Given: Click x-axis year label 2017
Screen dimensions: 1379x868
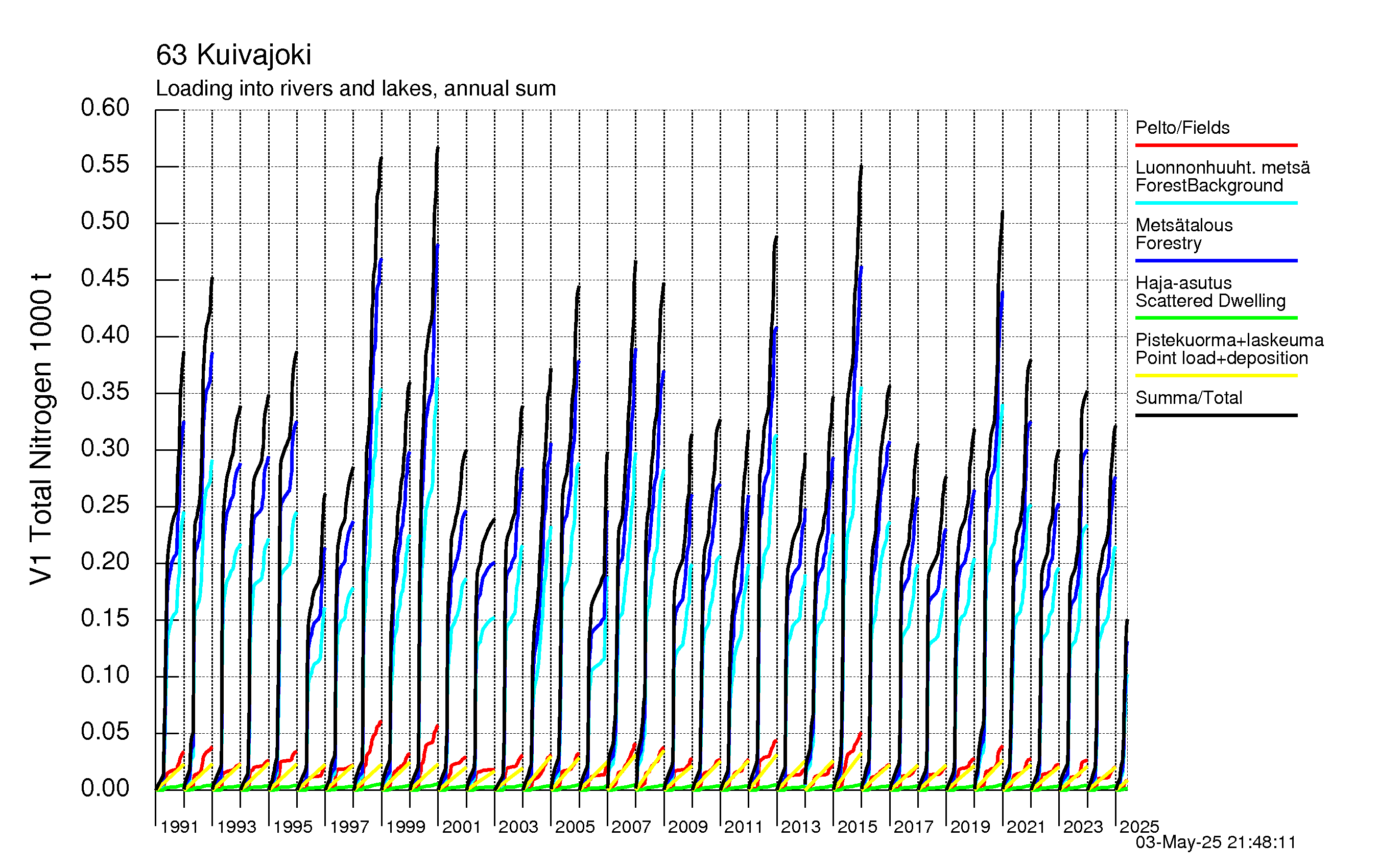Looking at the screenshot, I should pos(913,827).
